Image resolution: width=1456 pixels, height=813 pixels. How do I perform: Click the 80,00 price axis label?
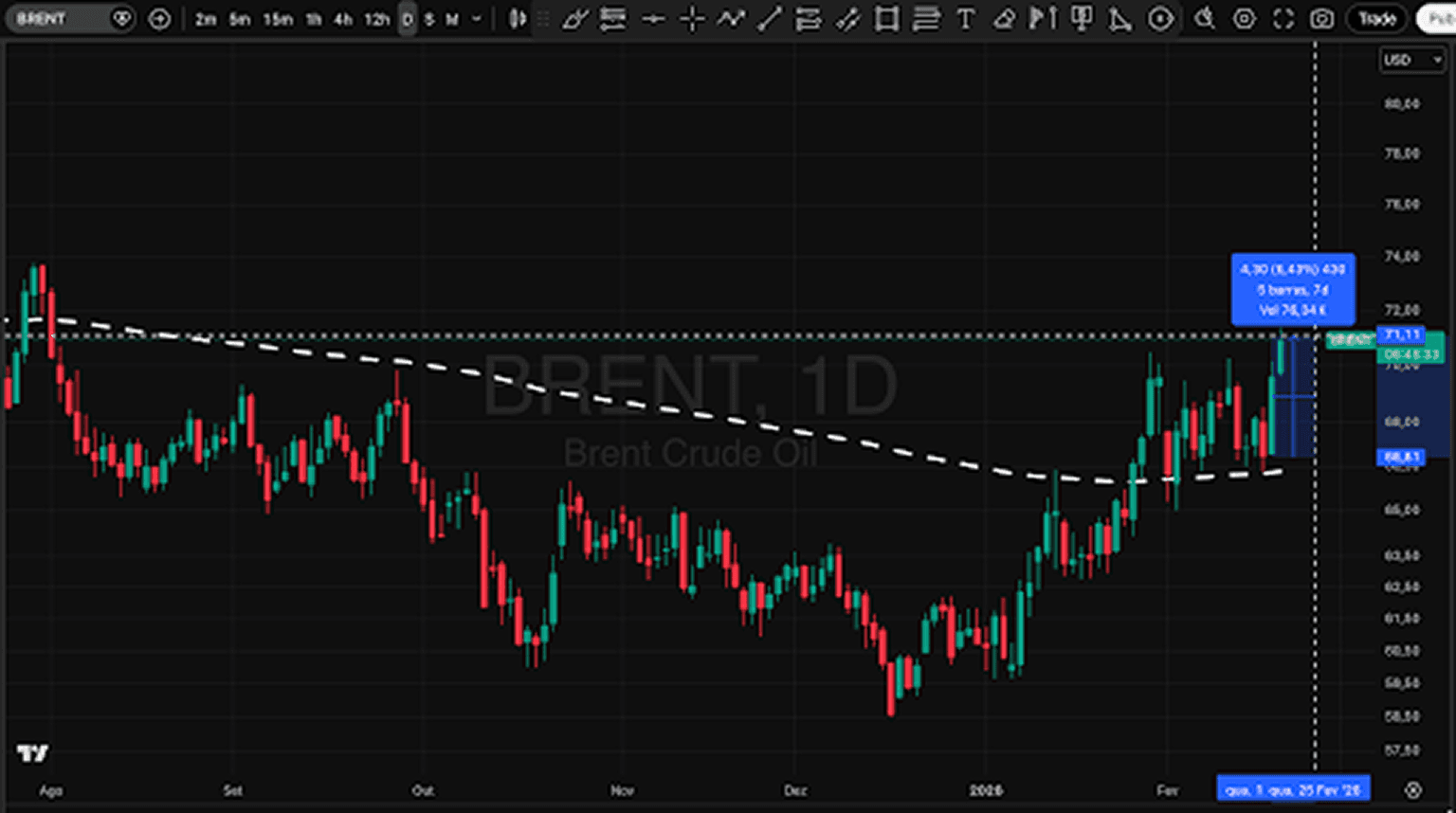[1402, 103]
